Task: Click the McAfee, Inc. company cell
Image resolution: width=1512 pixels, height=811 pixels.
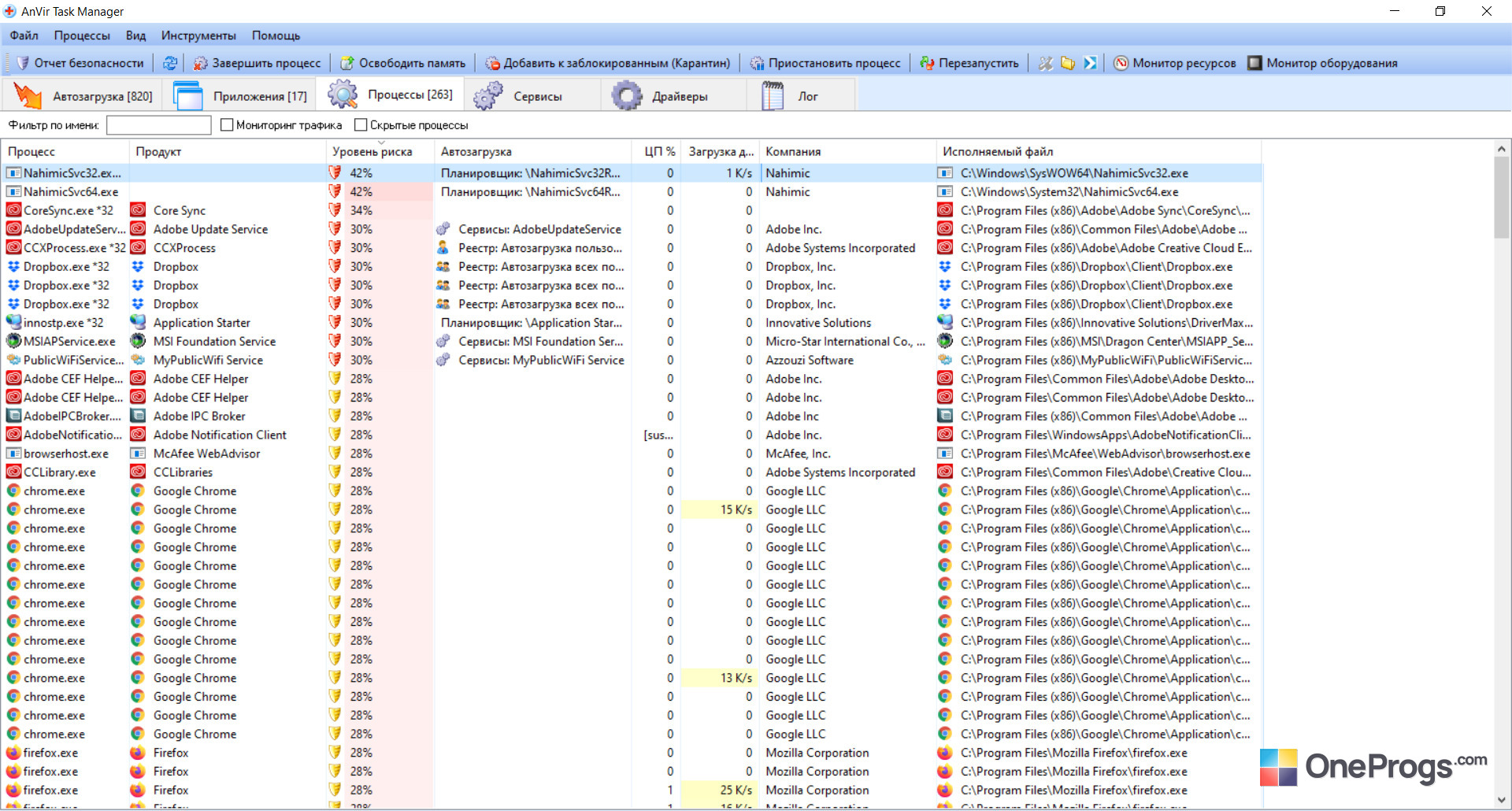Action: coord(798,454)
